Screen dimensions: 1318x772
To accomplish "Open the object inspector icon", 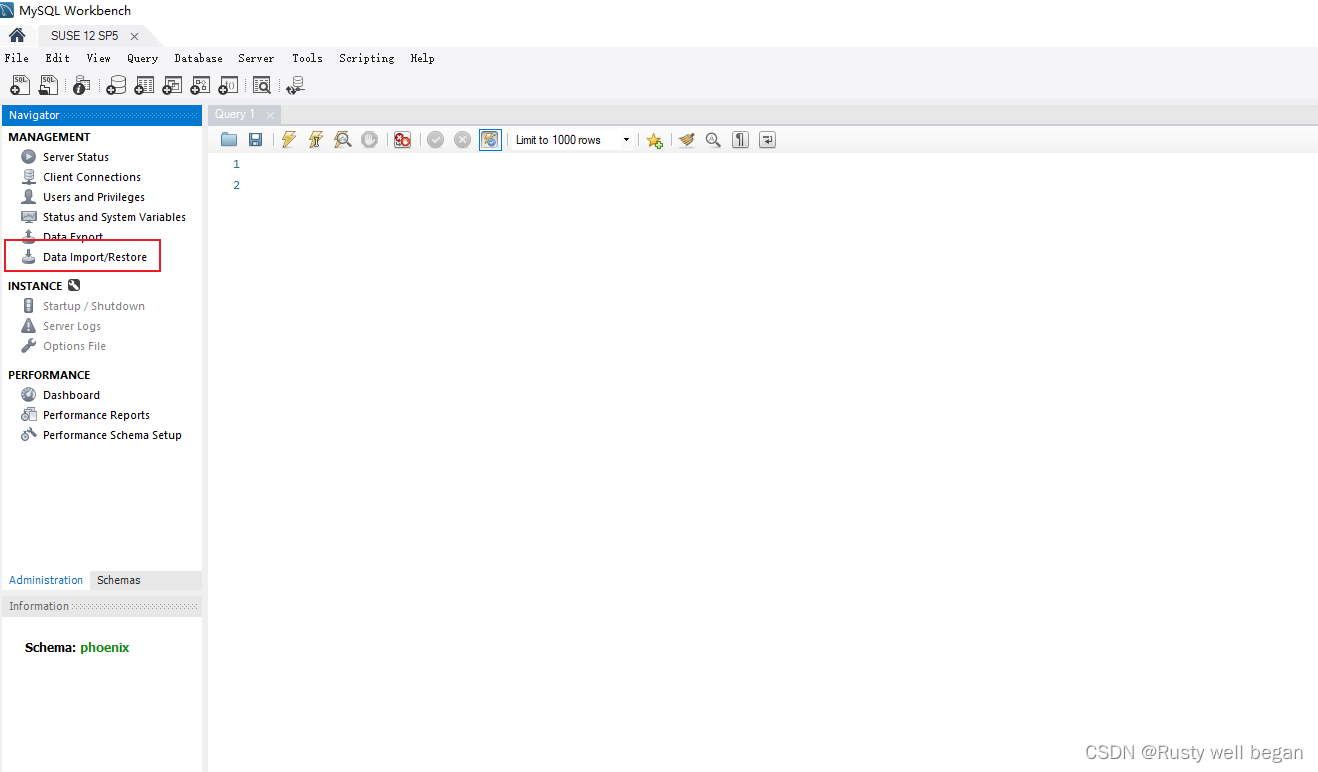I will click(x=82, y=86).
